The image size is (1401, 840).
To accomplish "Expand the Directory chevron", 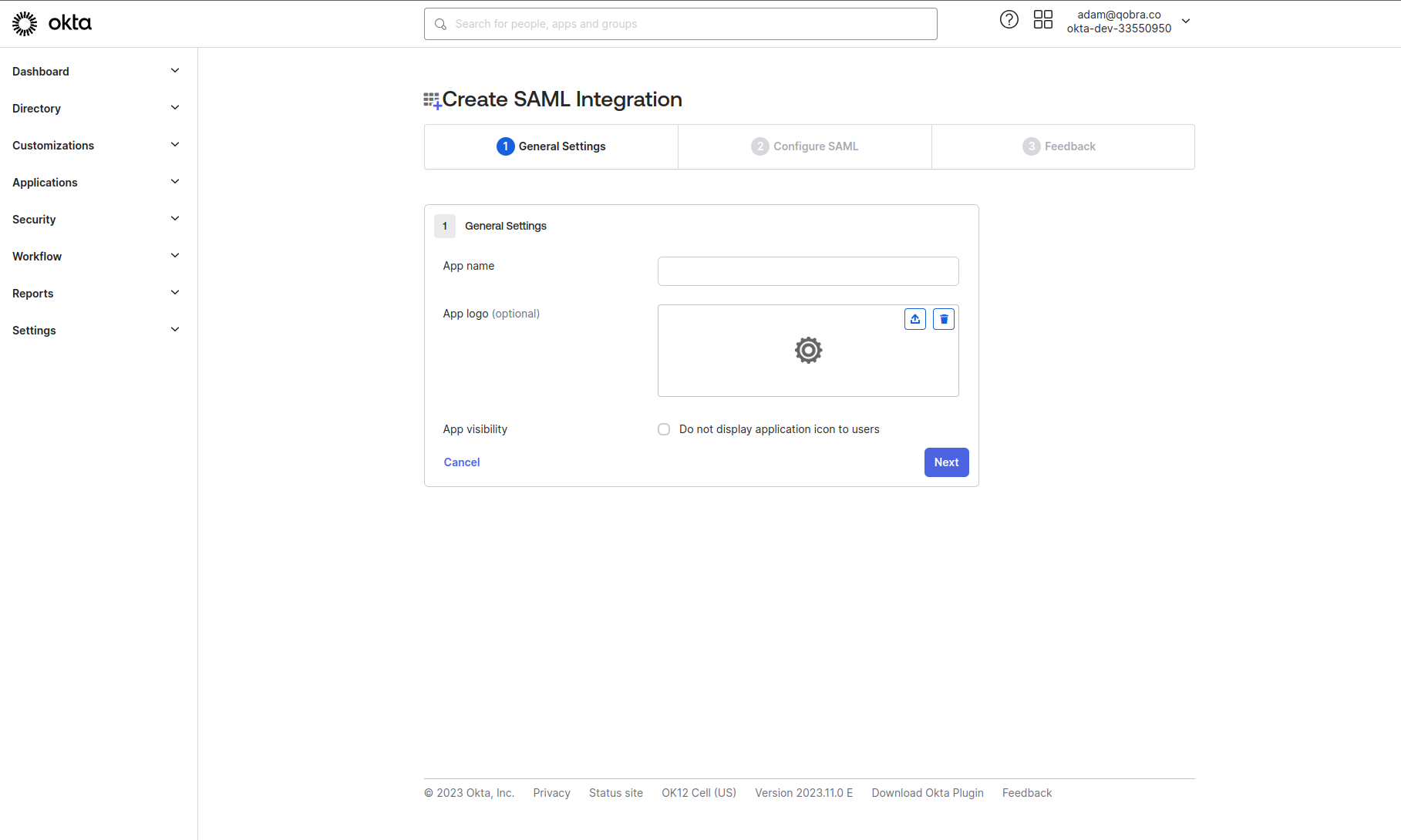I will pos(175,108).
